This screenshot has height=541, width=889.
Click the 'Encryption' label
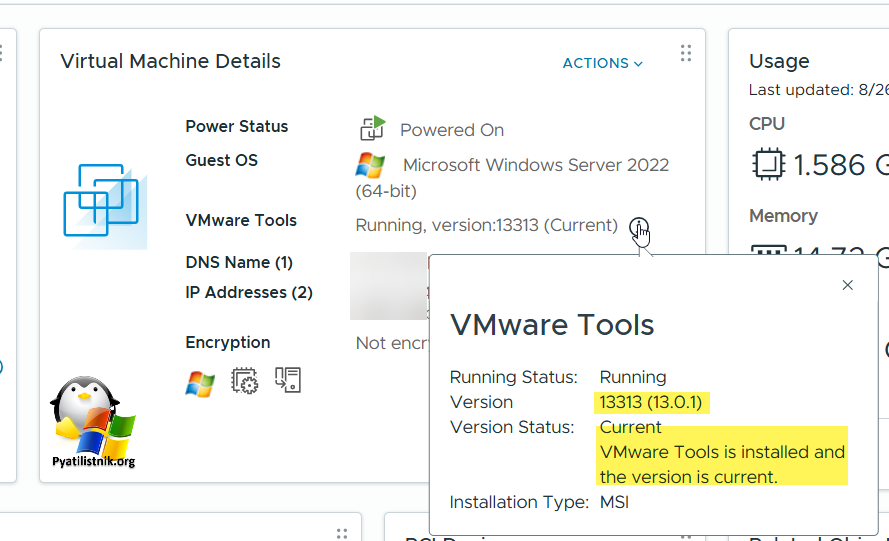227,343
